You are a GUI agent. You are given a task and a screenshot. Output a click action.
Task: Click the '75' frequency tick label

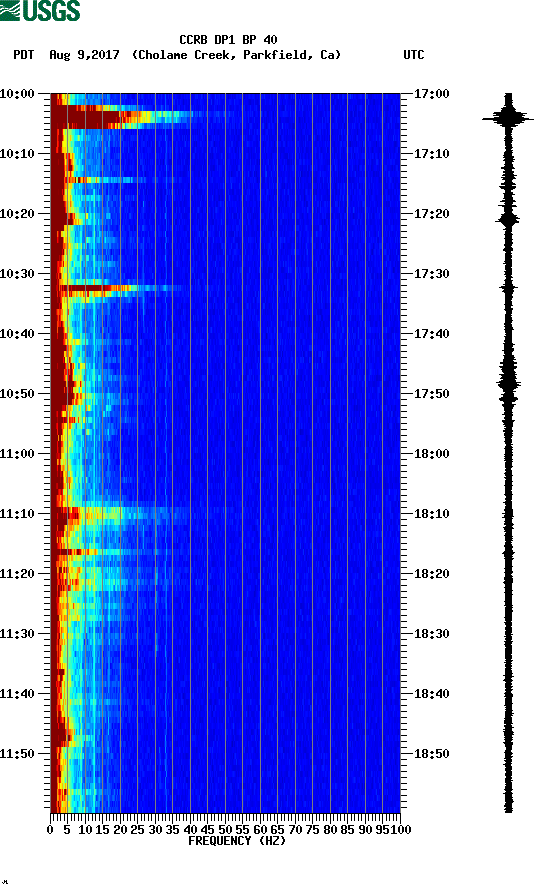(x=312, y=830)
